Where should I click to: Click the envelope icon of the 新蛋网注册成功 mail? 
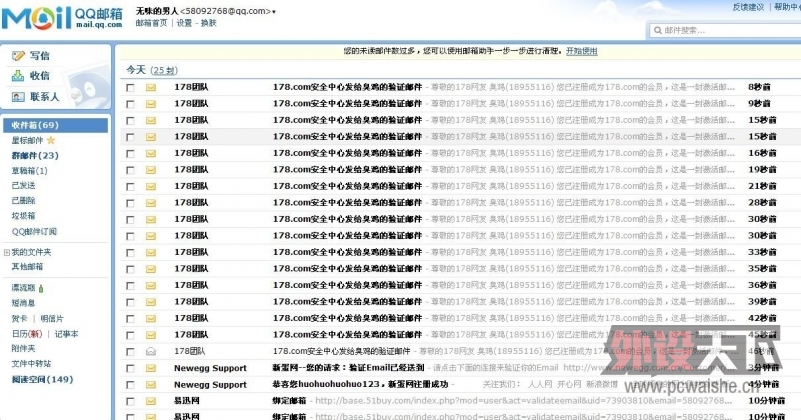click(x=151, y=385)
